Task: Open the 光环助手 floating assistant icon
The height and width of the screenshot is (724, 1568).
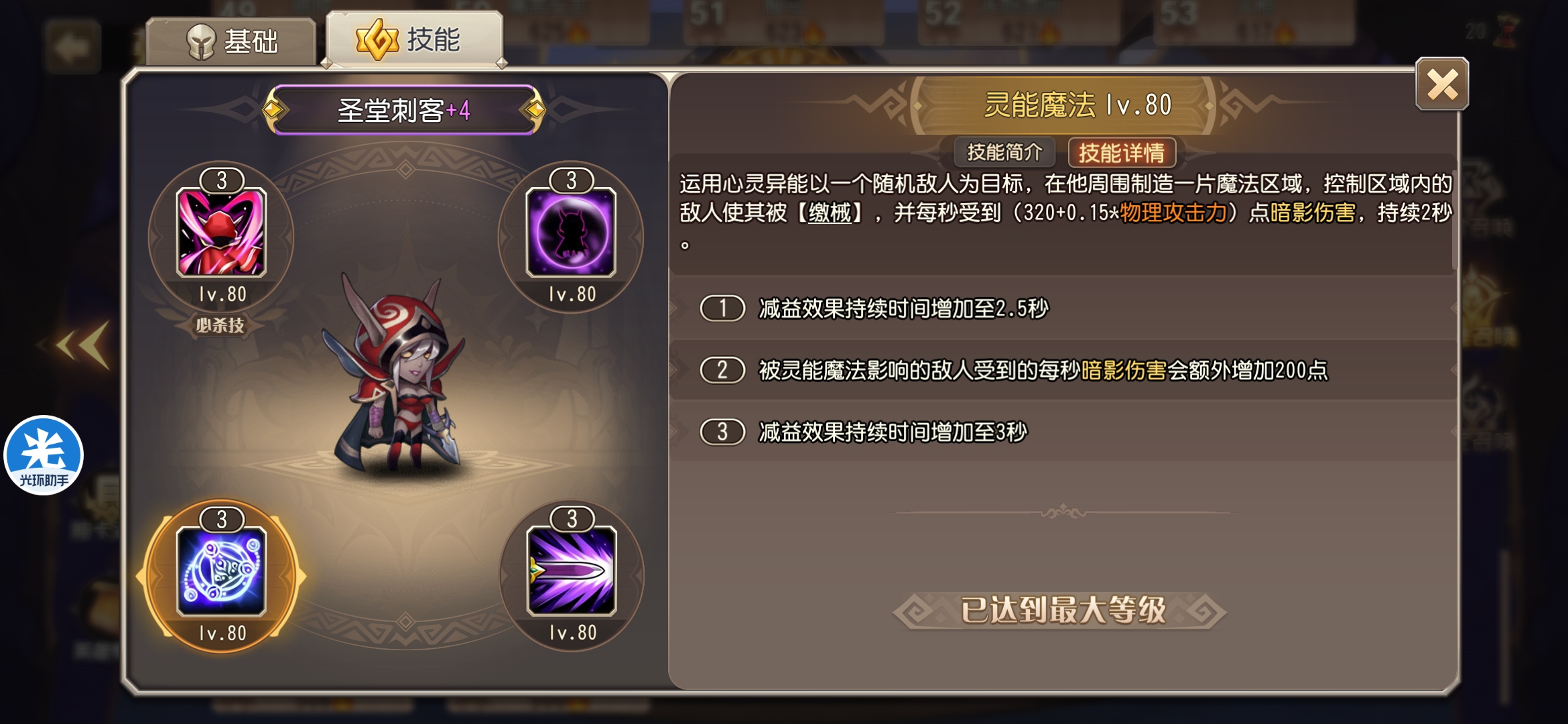Action: [44, 455]
